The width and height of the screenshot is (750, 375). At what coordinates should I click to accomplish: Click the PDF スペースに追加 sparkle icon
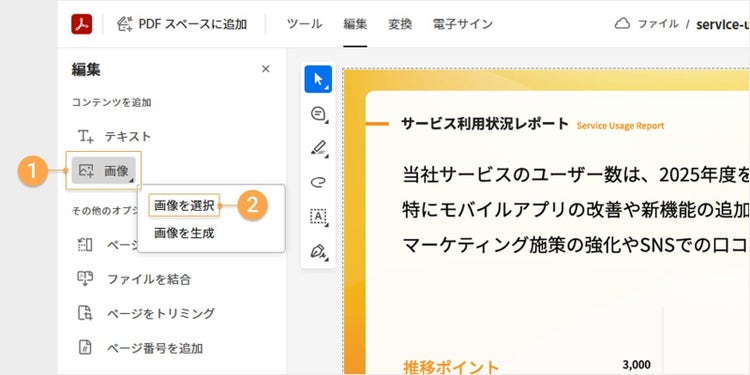tap(125, 24)
